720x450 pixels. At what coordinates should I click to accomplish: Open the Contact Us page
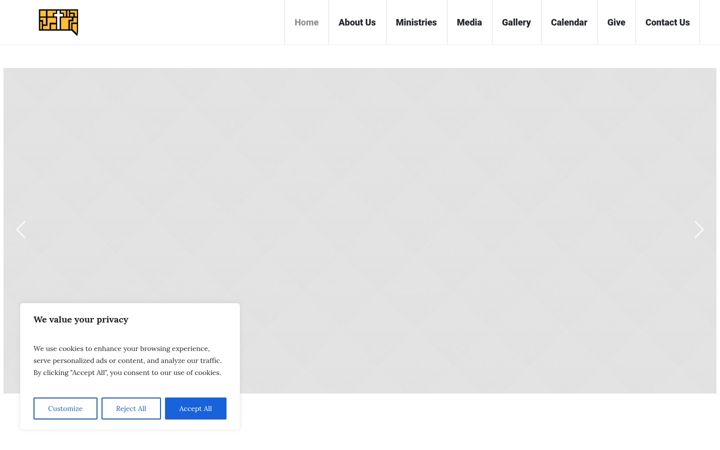click(667, 22)
